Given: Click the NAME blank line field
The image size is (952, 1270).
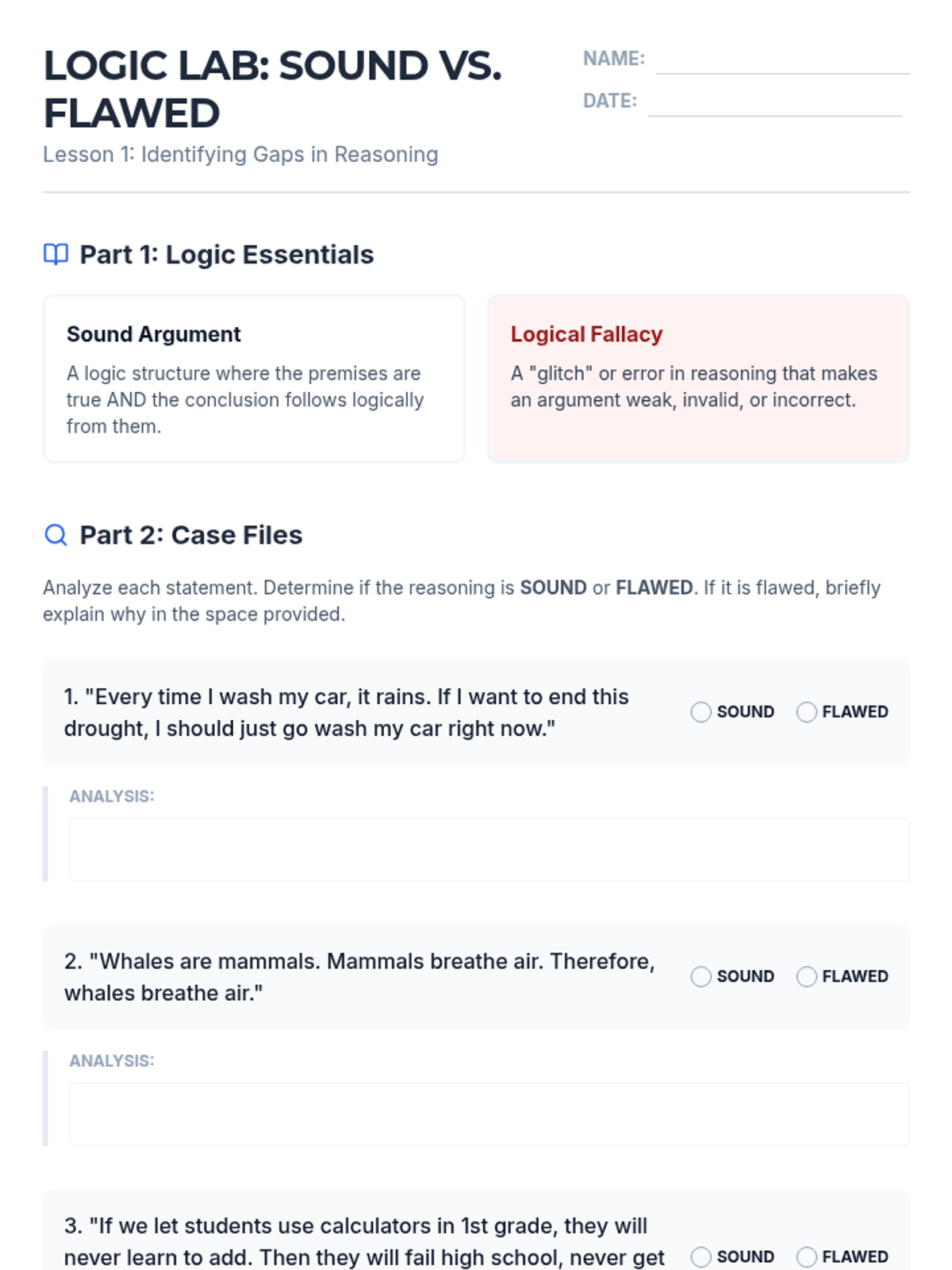Looking at the screenshot, I should [x=782, y=60].
